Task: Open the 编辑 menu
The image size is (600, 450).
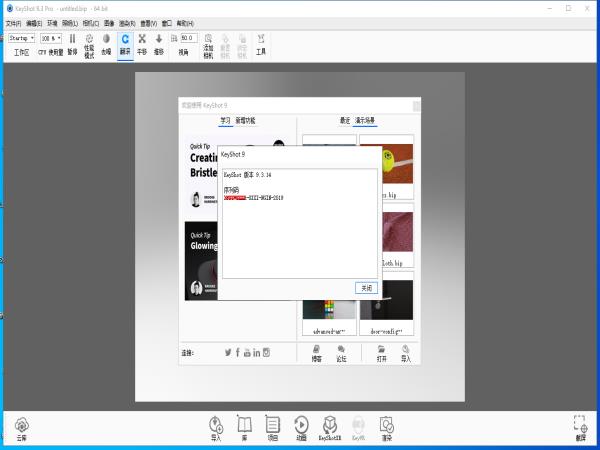Action: click(x=33, y=22)
